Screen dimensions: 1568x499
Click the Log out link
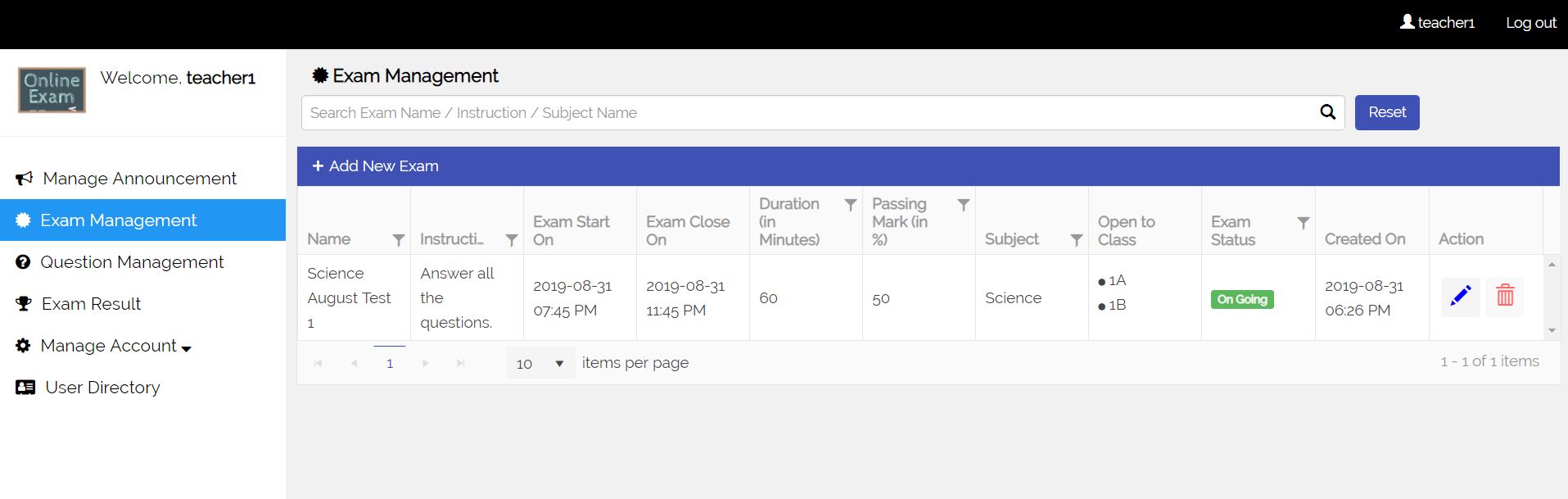tap(1530, 23)
